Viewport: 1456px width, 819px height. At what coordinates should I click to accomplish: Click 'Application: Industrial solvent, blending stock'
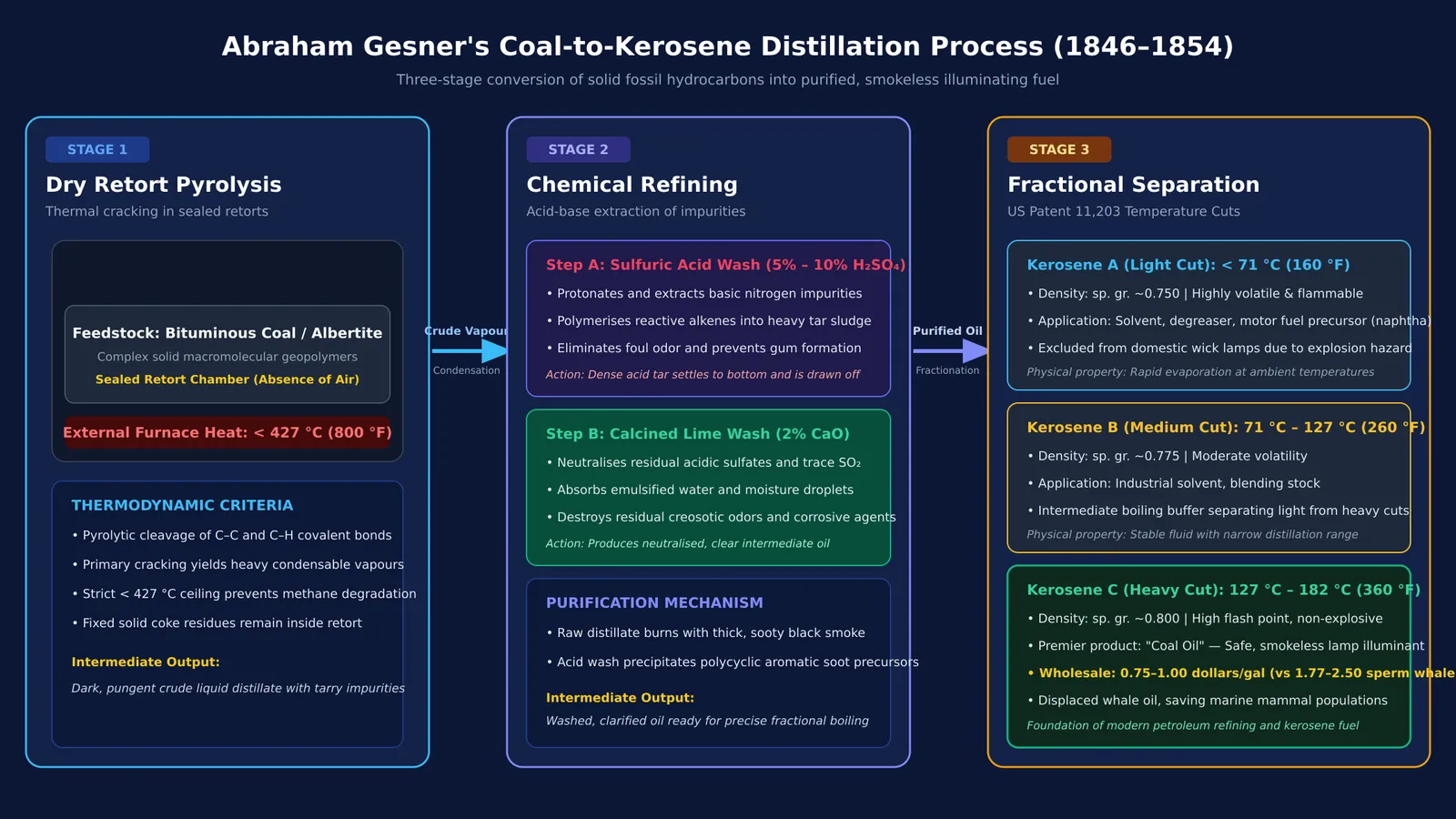click(x=1173, y=483)
